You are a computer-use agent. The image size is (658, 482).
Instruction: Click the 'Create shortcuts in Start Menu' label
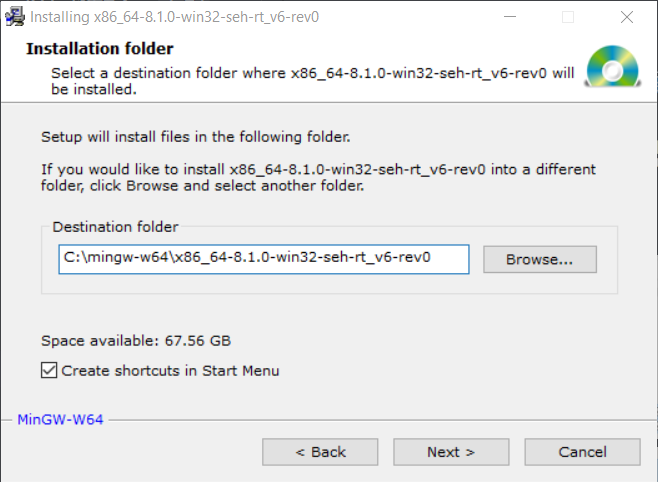(x=170, y=371)
